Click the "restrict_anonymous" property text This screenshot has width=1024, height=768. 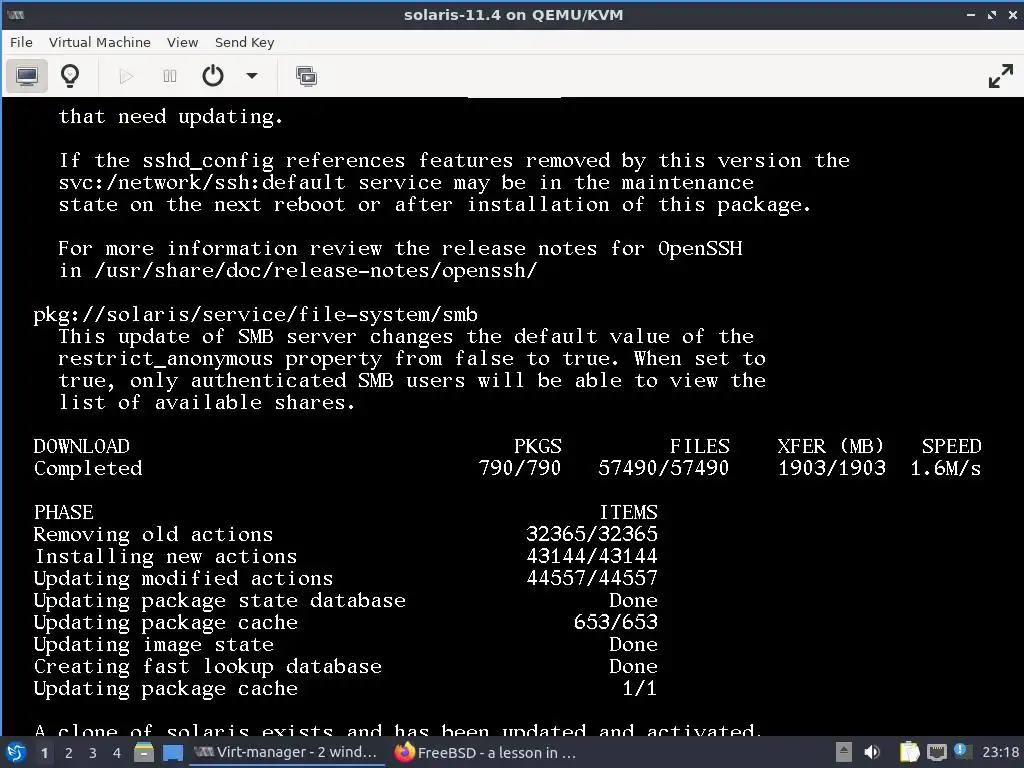click(x=165, y=359)
